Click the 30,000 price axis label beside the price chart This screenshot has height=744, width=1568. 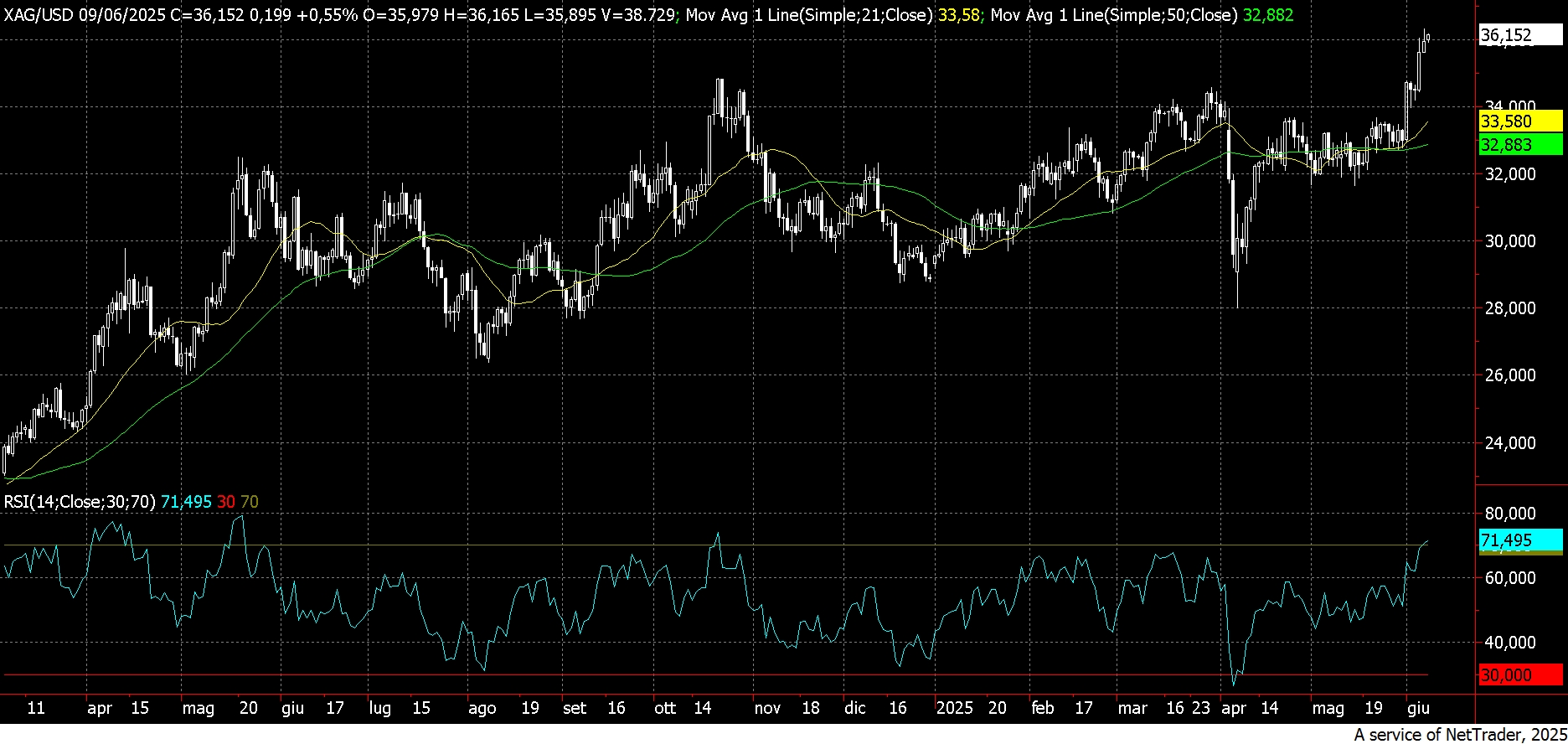1510,241
